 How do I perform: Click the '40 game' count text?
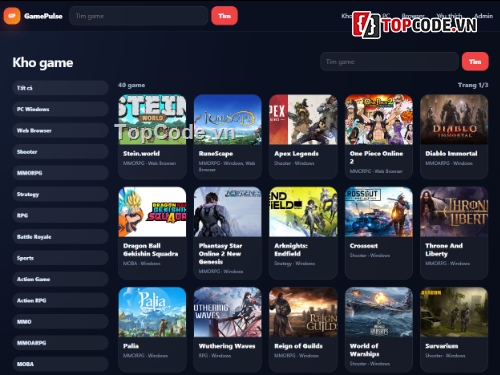(131, 85)
